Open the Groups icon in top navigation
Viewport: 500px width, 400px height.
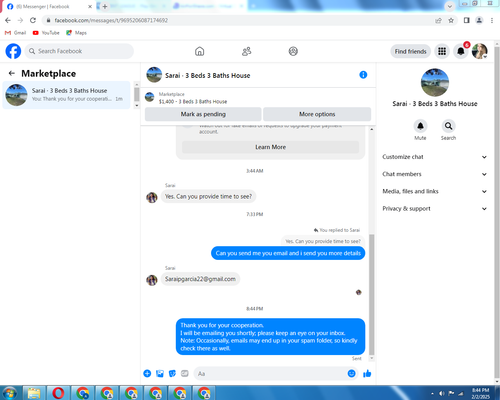click(293, 51)
